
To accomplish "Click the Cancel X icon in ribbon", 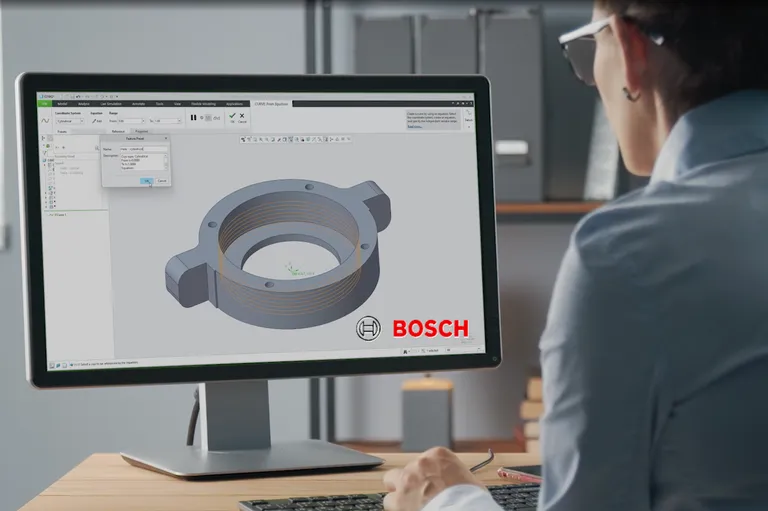I will 242,116.
